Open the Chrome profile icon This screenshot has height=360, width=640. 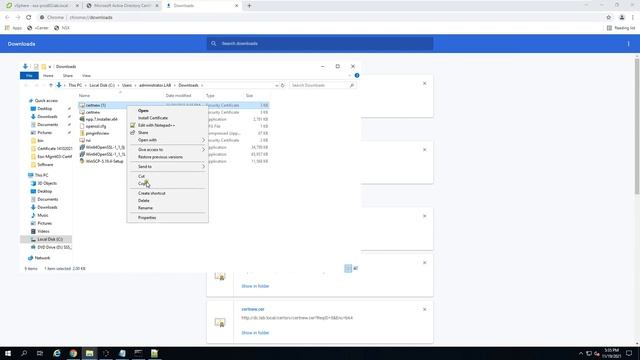tap(622, 18)
